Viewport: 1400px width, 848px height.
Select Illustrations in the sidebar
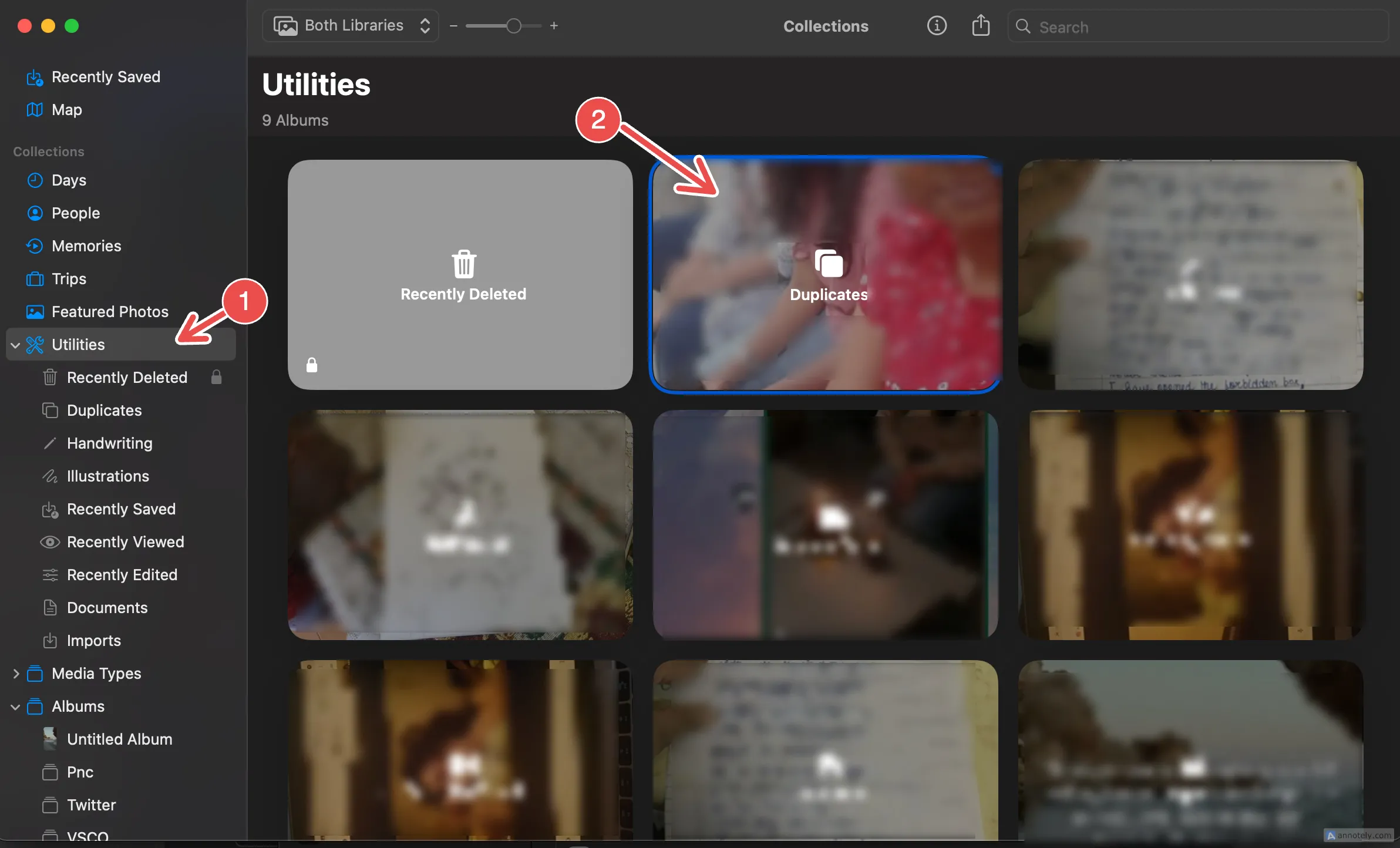coord(108,476)
